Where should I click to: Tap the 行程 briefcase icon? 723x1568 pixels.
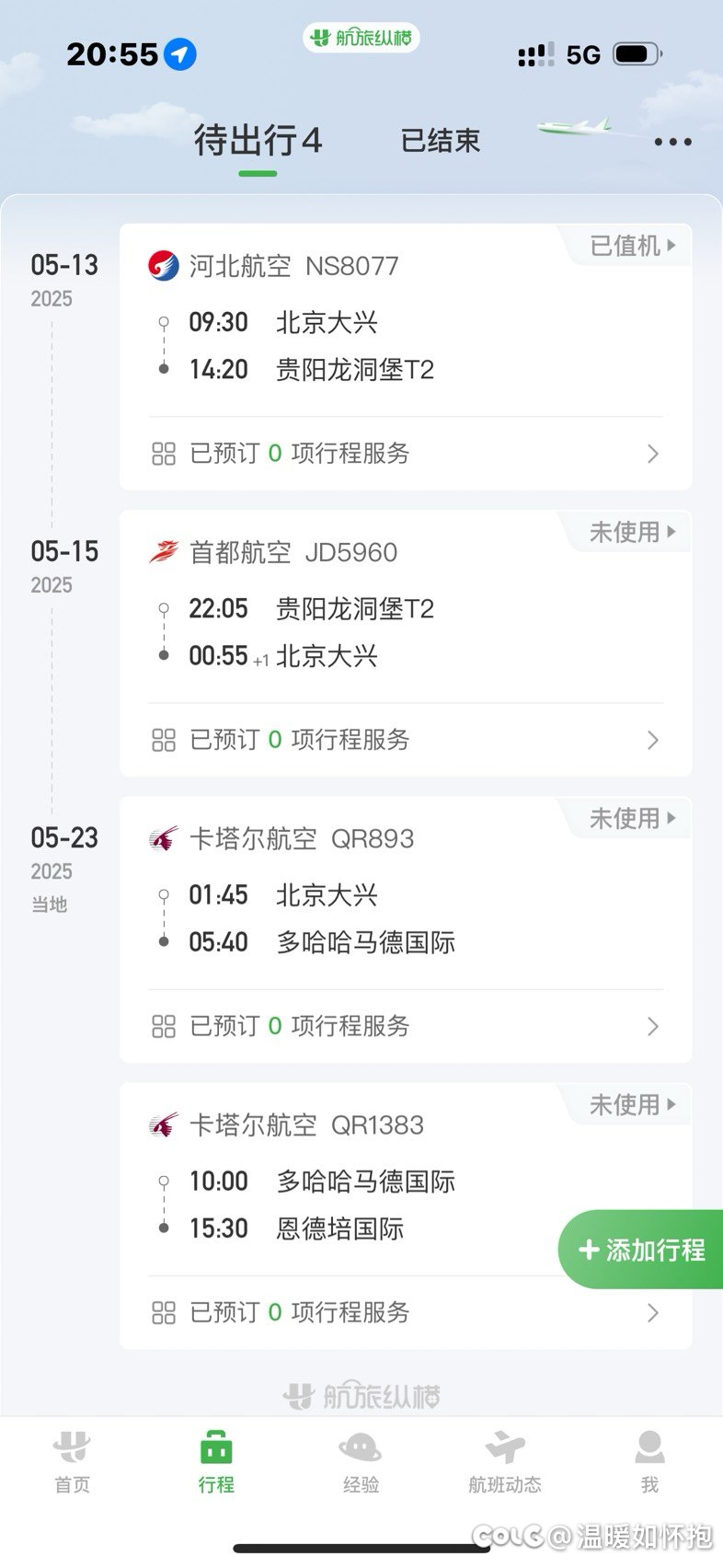coord(216,1447)
